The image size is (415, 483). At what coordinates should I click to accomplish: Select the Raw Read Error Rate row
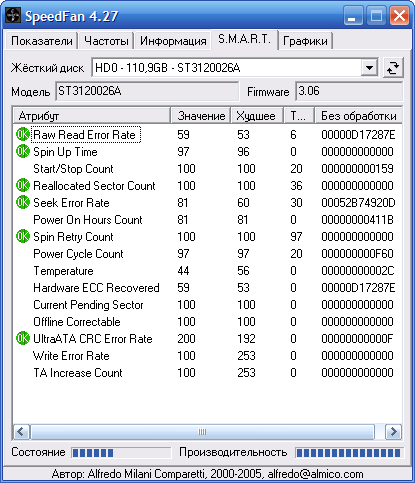(x=207, y=135)
